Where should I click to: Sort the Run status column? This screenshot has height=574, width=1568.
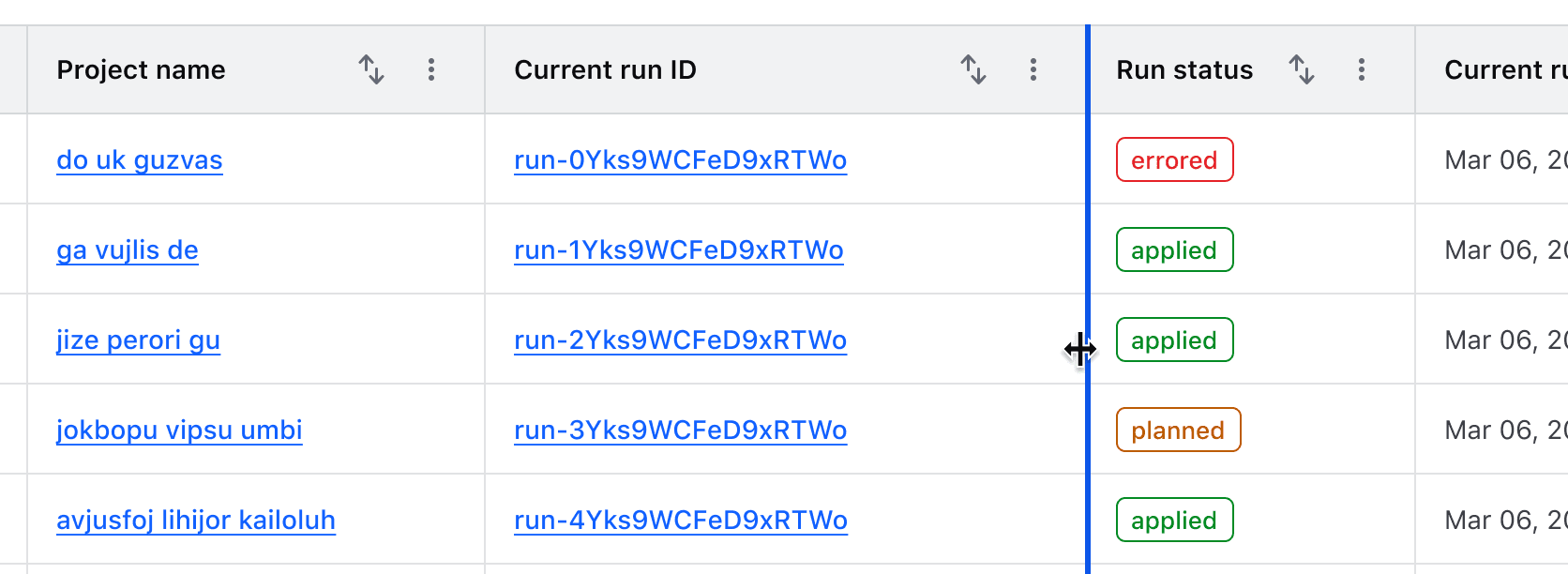[1302, 69]
